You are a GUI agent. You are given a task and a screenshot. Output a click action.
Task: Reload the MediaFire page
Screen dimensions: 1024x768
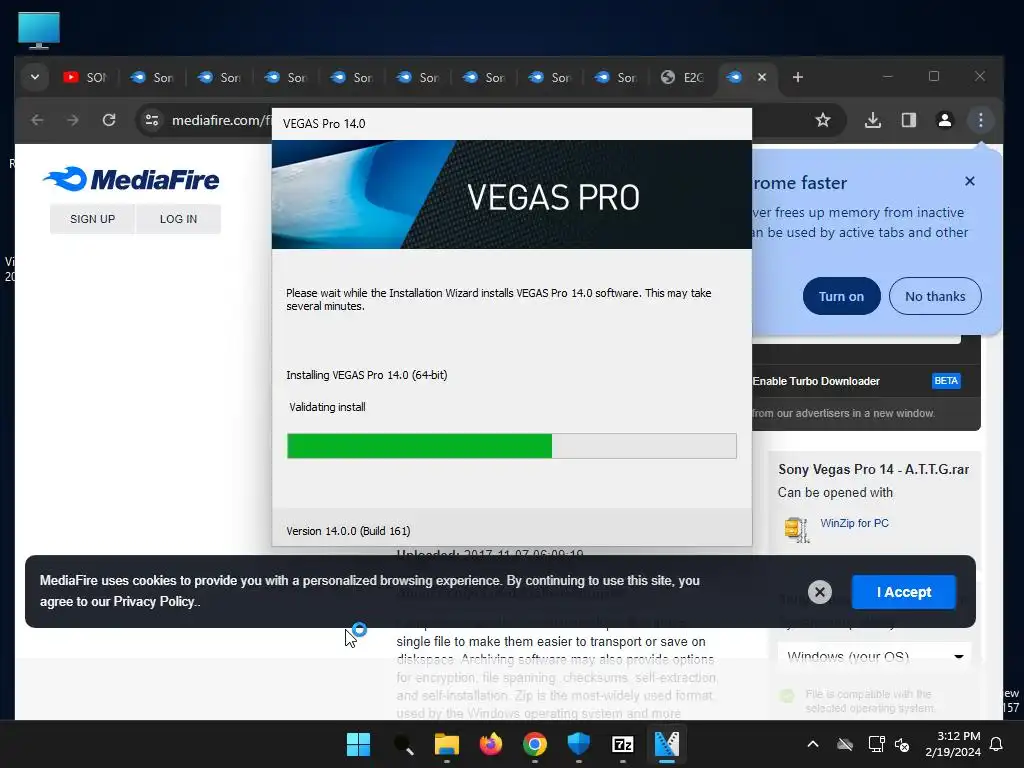[109, 120]
